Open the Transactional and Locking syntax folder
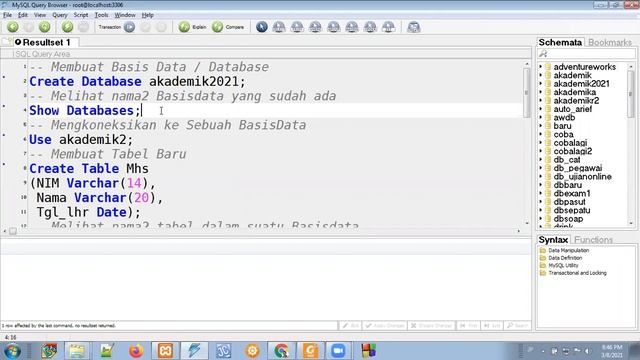Screen dimensions: 640x360 [577, 273]
